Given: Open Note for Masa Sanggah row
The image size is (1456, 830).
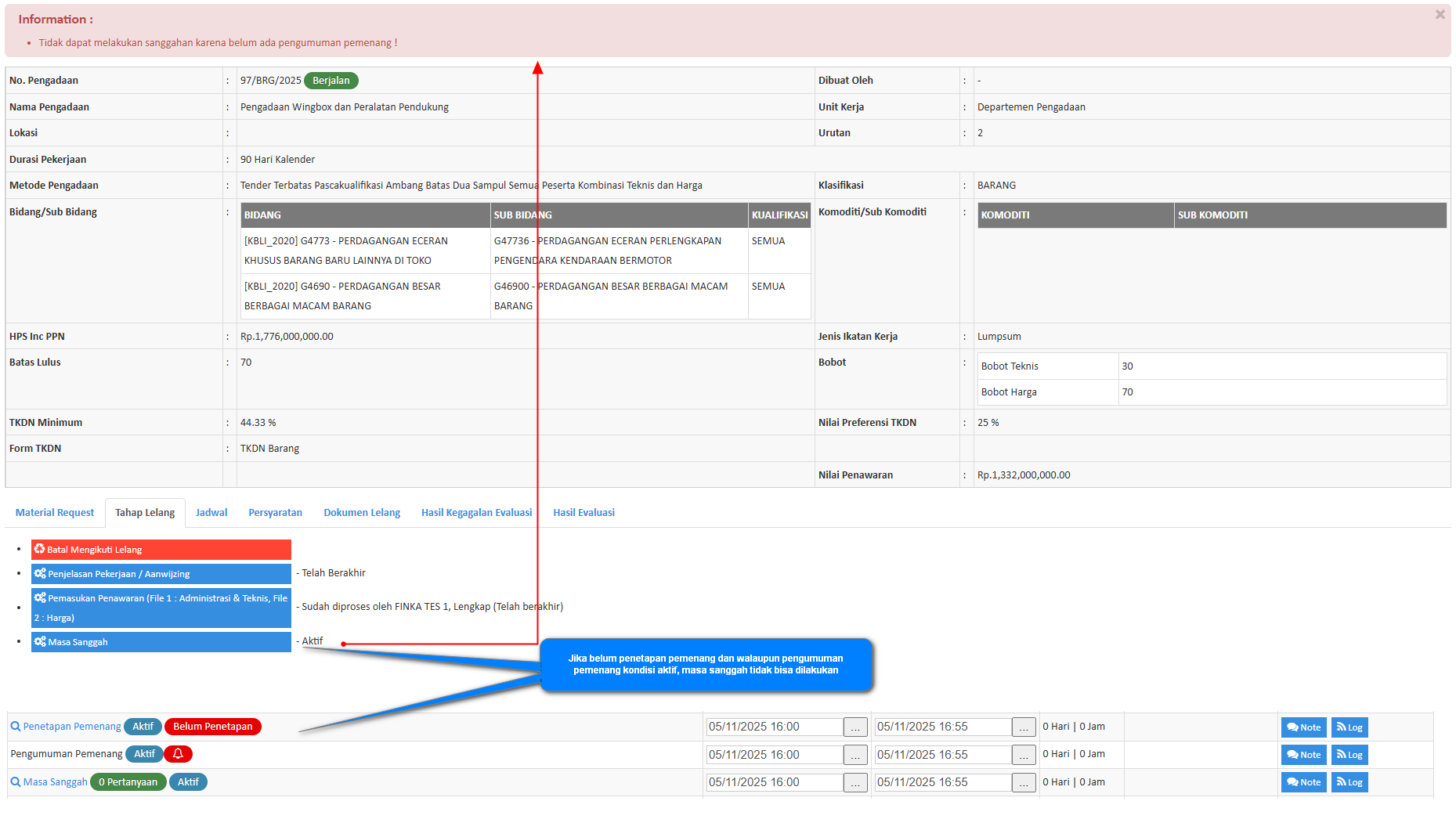Looking at the screenshot, I should pos(1303,782).
